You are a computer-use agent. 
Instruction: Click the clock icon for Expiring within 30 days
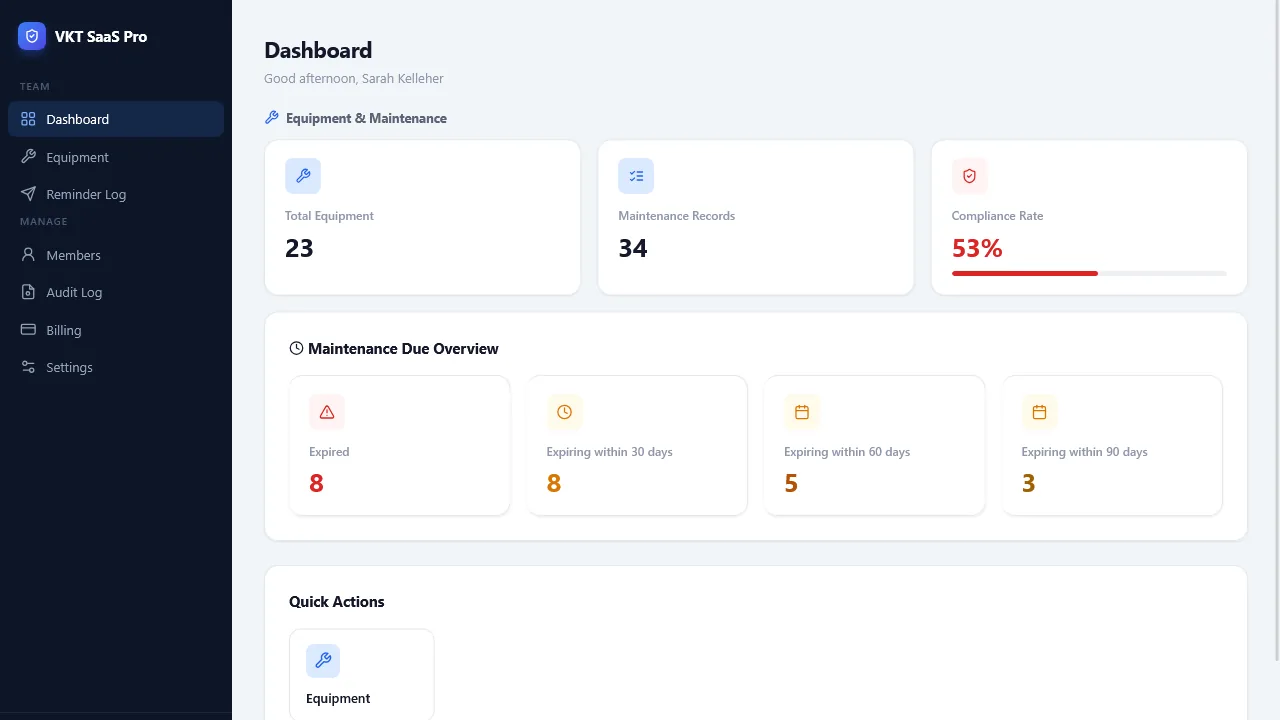click(564, 412)
